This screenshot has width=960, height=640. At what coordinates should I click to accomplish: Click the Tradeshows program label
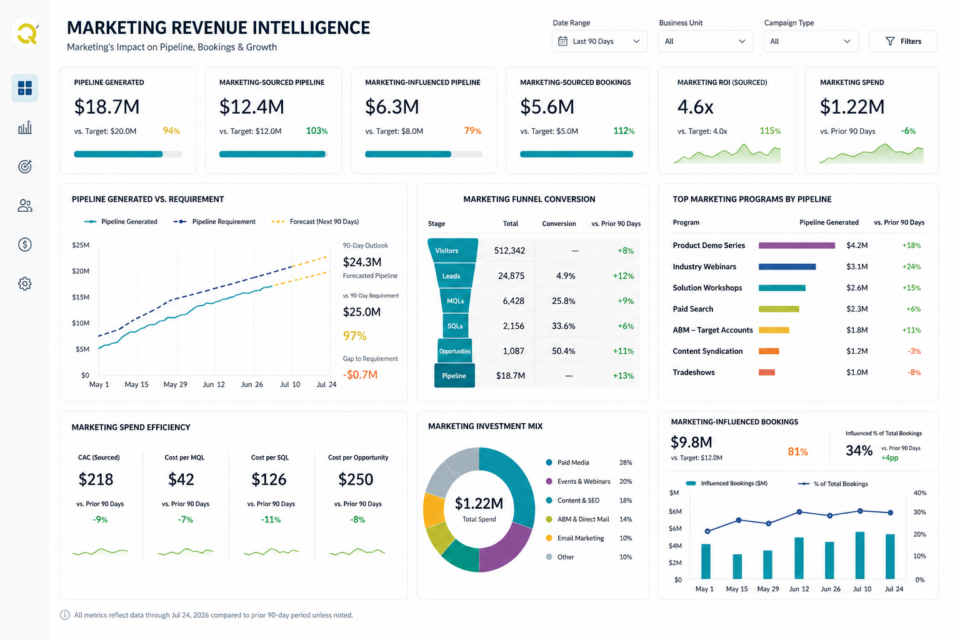click(x=694, y=372)
